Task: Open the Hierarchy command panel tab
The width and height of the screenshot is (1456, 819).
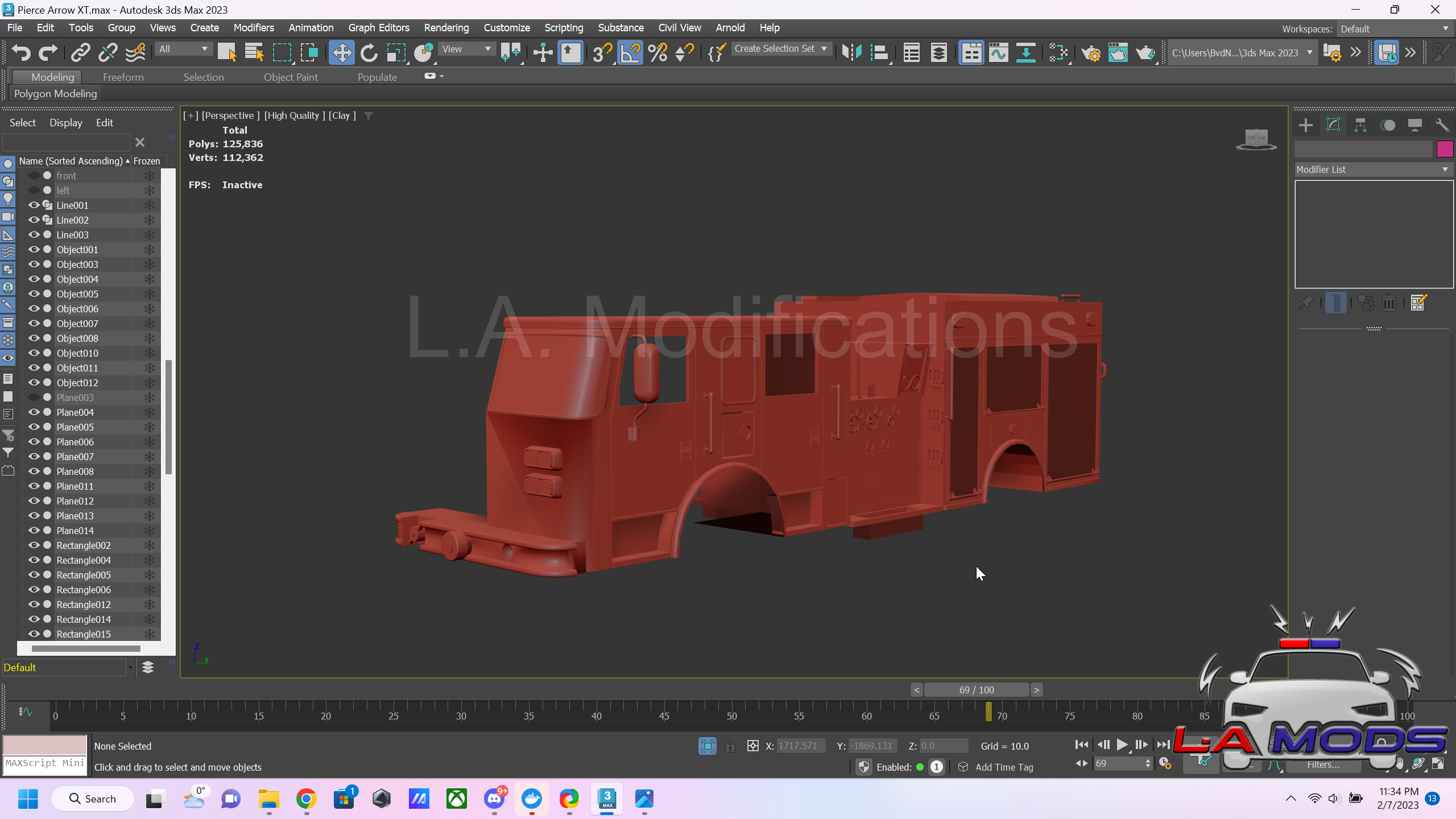Action: (1360, 125)
